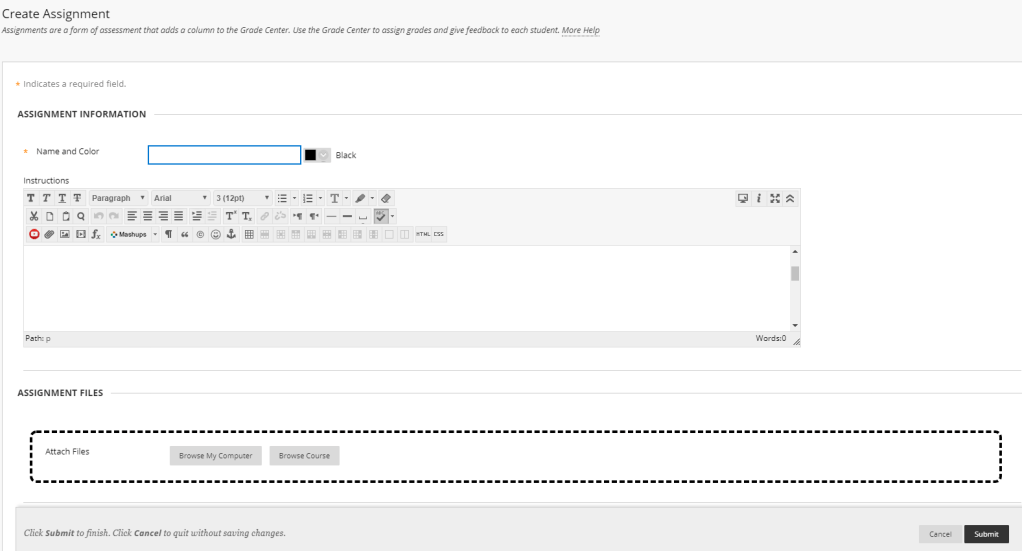Open the Mashups menu
The height and width of the screenshot is (551, 1022).
coord(127,234)
